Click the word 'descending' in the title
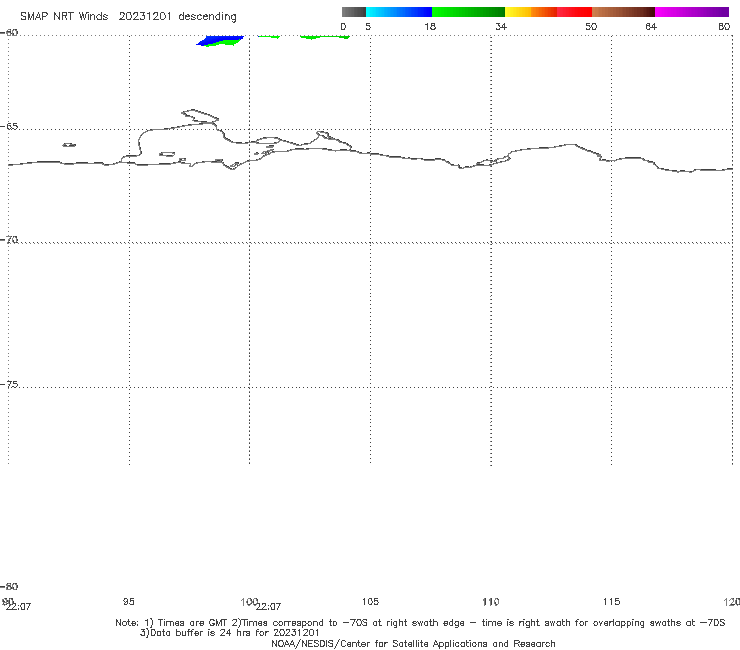Screen dimensions: 740x650 coord(207,17)
